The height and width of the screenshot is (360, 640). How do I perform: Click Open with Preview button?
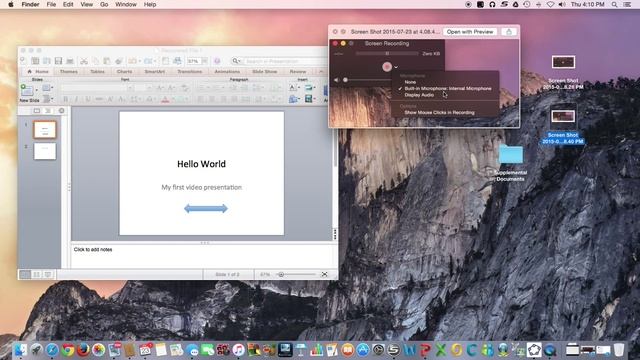[x=470, y=32]
